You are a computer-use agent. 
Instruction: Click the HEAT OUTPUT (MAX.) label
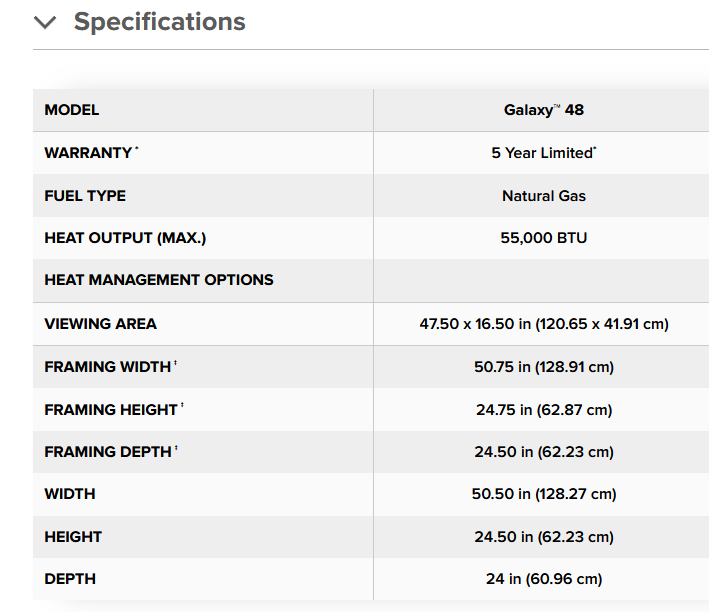(125, 237)
